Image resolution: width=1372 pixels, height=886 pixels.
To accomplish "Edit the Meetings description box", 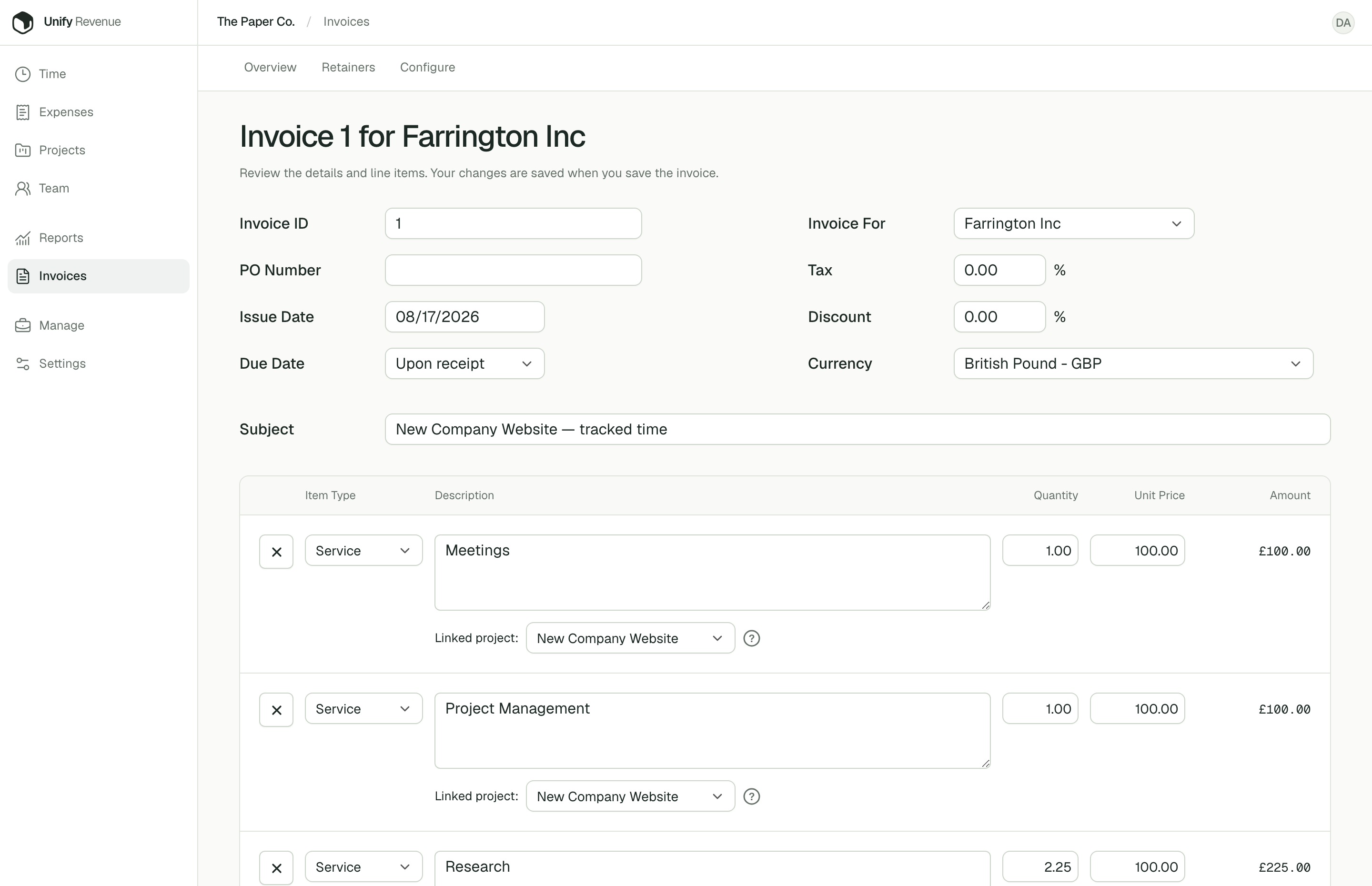I will [712, 573].
